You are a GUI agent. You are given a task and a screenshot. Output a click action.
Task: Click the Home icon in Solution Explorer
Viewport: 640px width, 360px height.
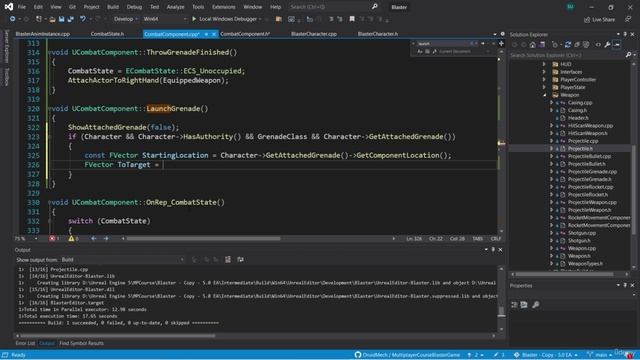coord(533,44)
